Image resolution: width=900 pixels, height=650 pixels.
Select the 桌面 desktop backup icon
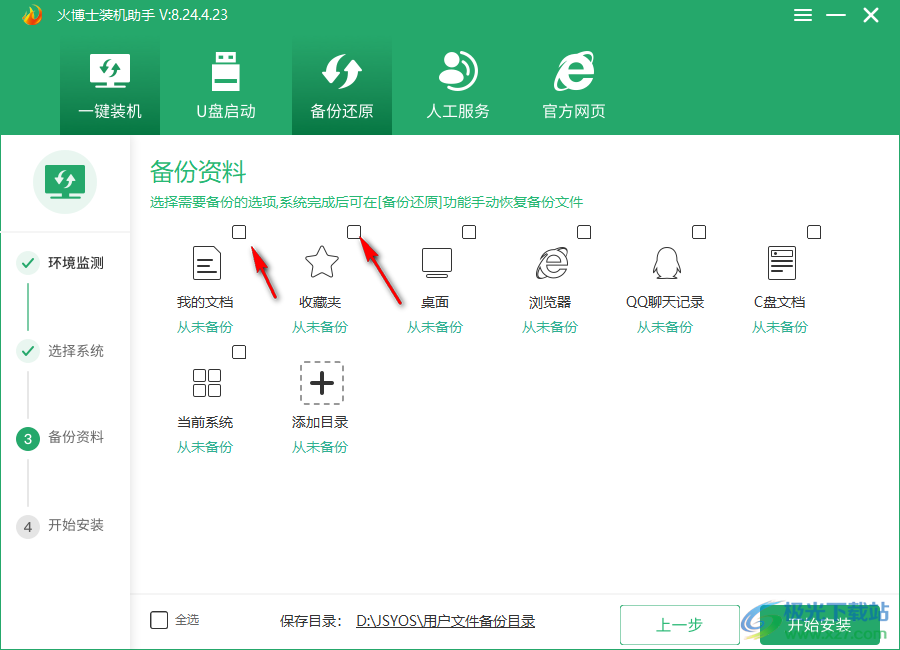tap(436, 263)
